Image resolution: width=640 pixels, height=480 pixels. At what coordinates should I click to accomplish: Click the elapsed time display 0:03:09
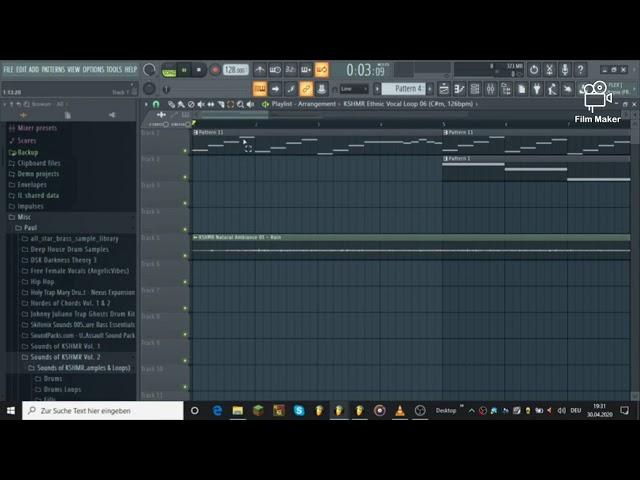click(366, 70)
